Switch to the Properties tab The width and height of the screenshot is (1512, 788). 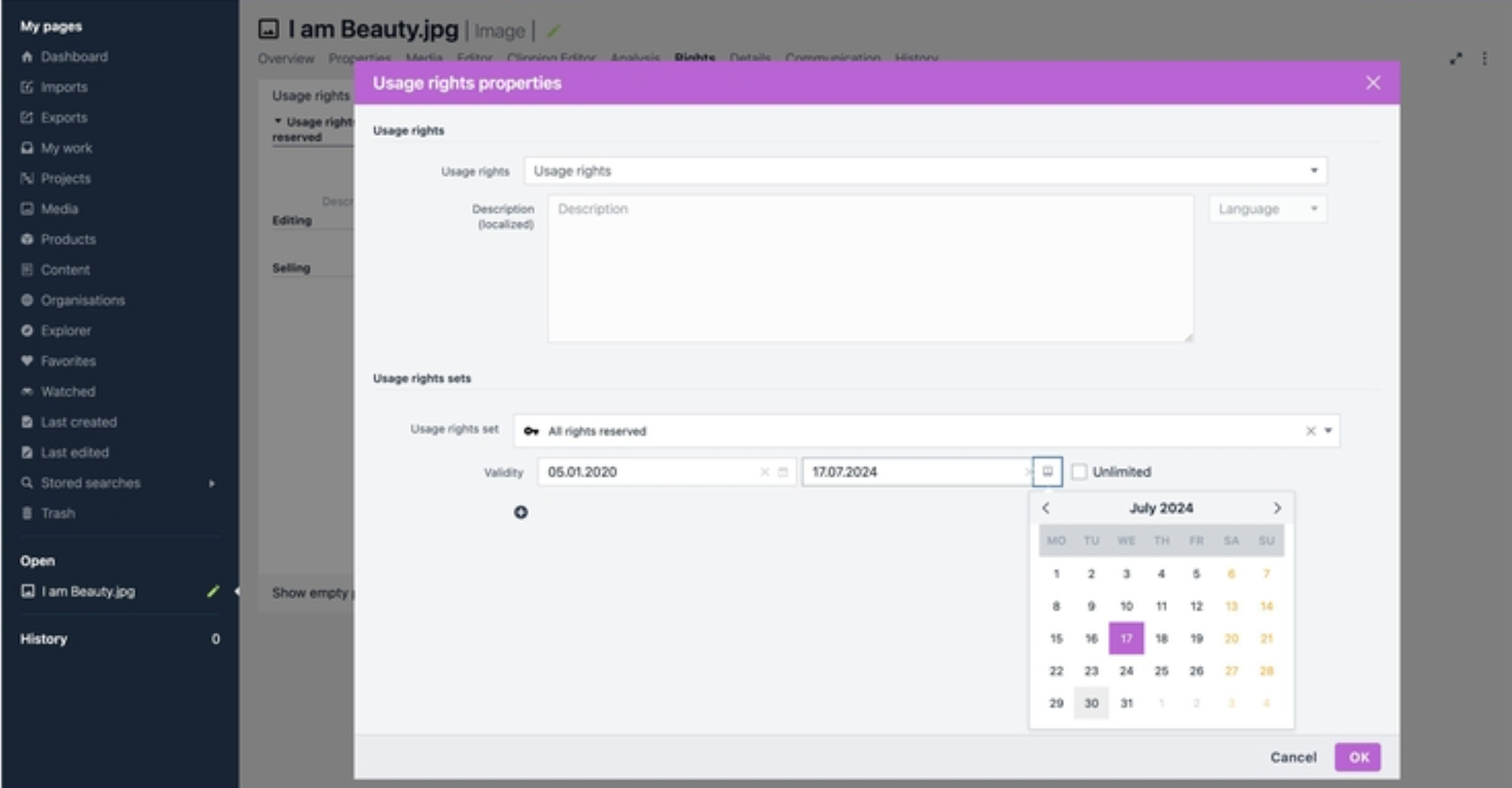pyautogui.click(x=359, y=58)
